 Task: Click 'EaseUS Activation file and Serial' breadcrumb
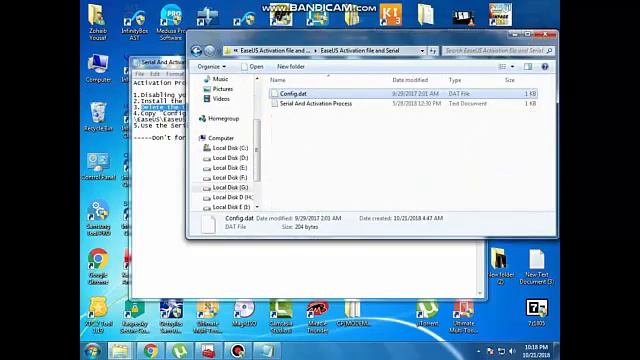[360, 51]
